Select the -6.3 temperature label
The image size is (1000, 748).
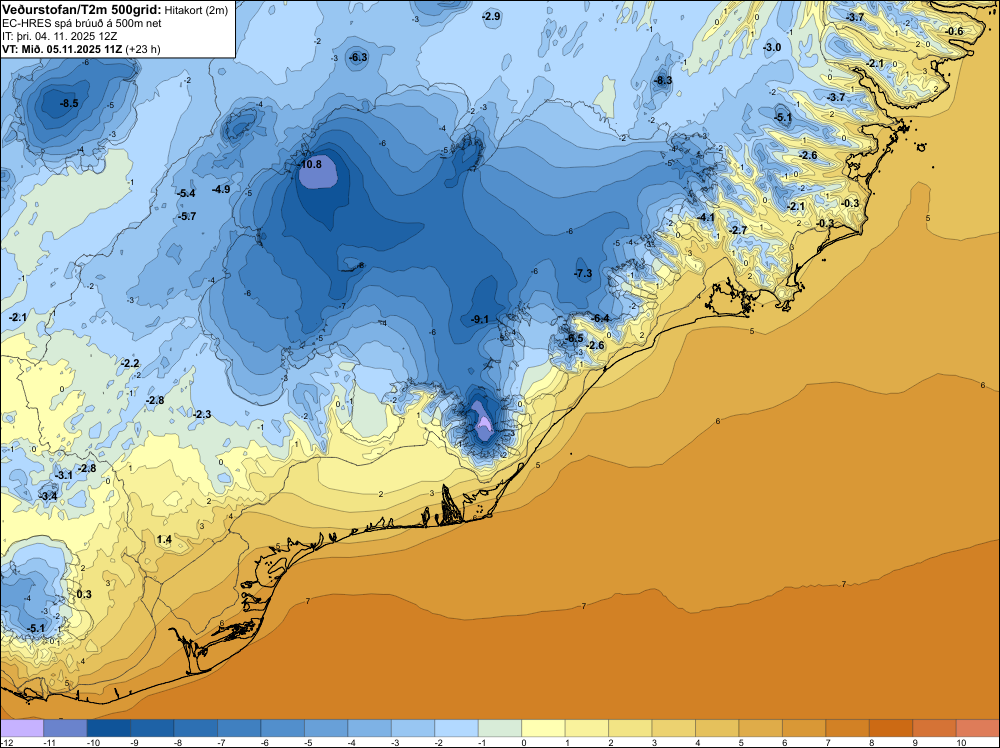click(358, 57)
